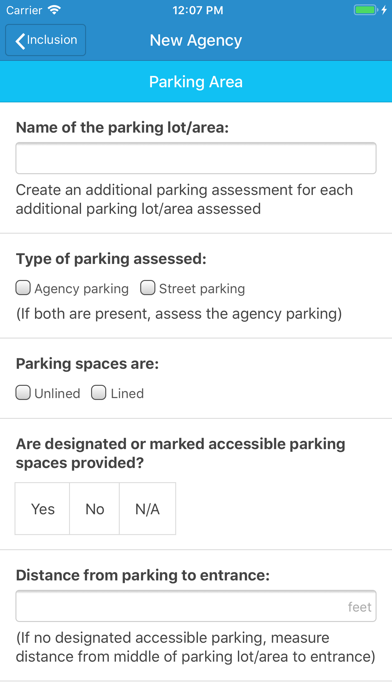Focus the parking lot name field
The width and height of the screenshot is (392, 696).
196,158
